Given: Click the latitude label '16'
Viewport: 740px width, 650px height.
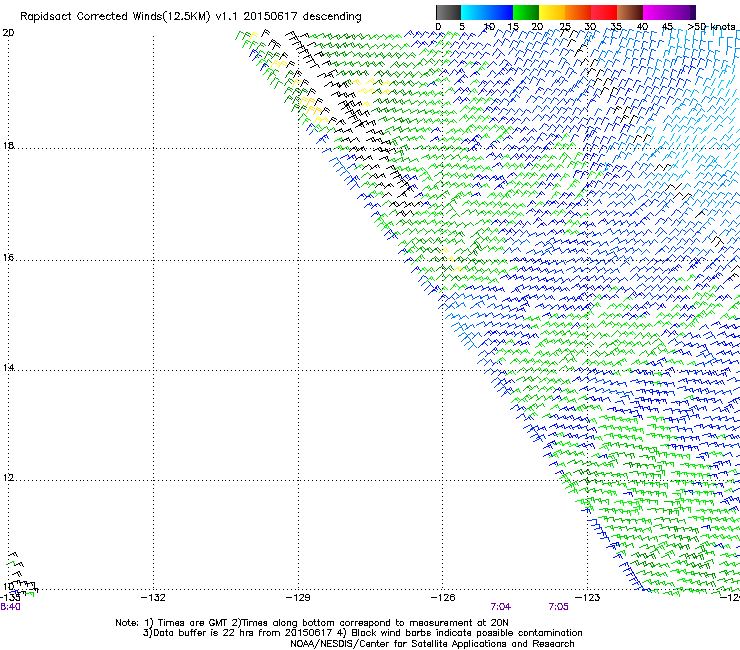Looking at the screenshot, I should 8,257.
